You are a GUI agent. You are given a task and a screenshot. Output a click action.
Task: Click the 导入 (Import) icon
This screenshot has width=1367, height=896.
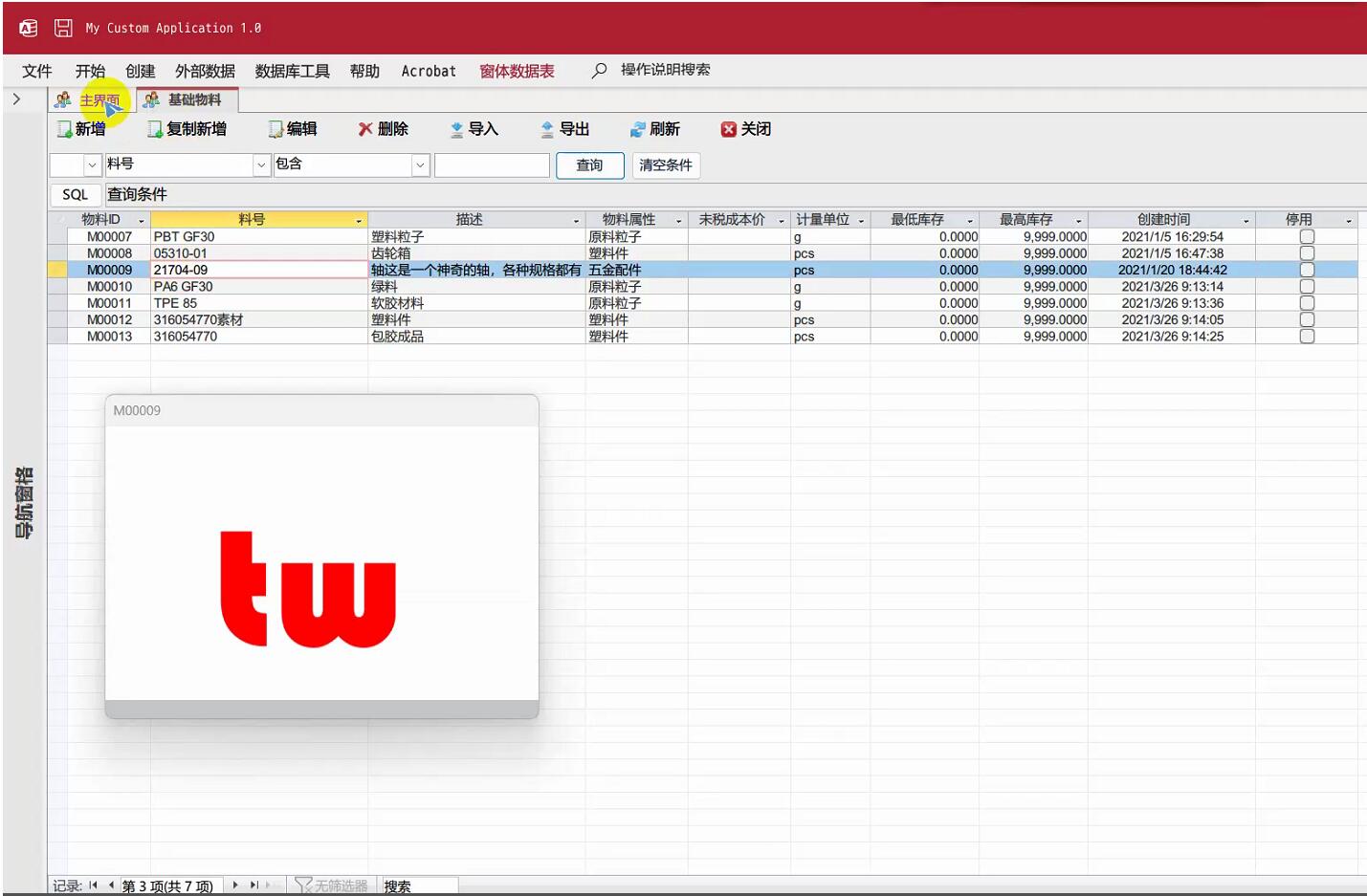tap(456, 129)
